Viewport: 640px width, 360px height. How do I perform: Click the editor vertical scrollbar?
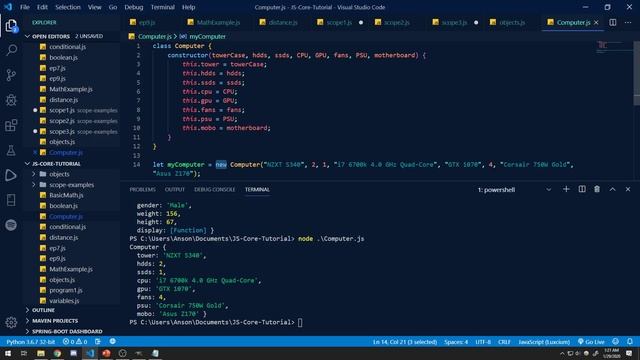coord(636,73)
